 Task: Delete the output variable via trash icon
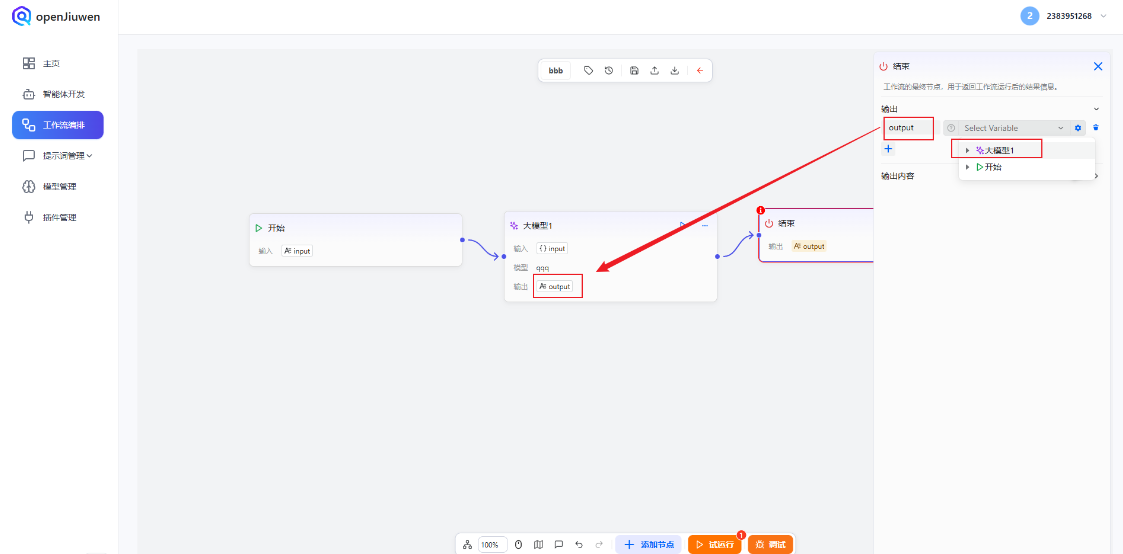(1096, 127)
